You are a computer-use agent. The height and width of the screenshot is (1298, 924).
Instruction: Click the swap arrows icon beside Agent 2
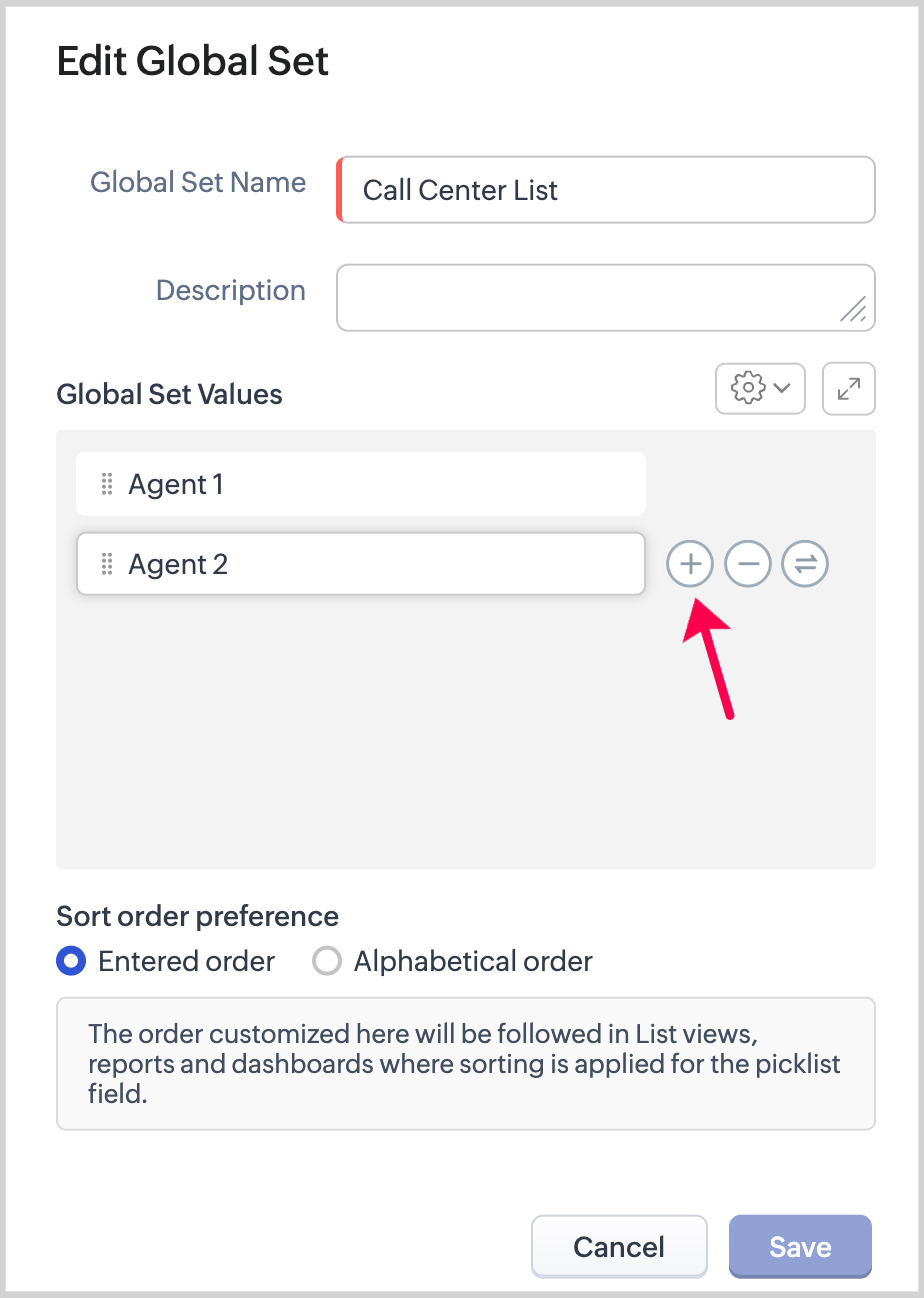[x=806, y=564]
